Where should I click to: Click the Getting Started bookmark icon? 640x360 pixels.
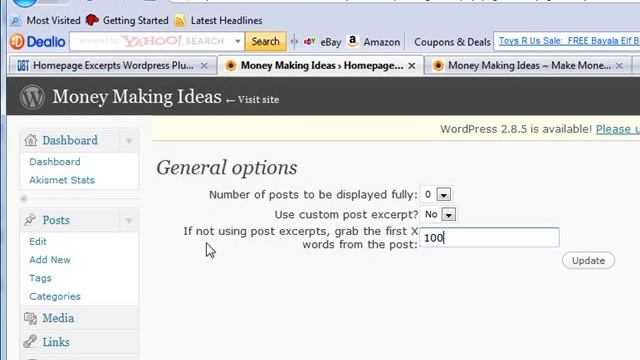pos(92,20)
